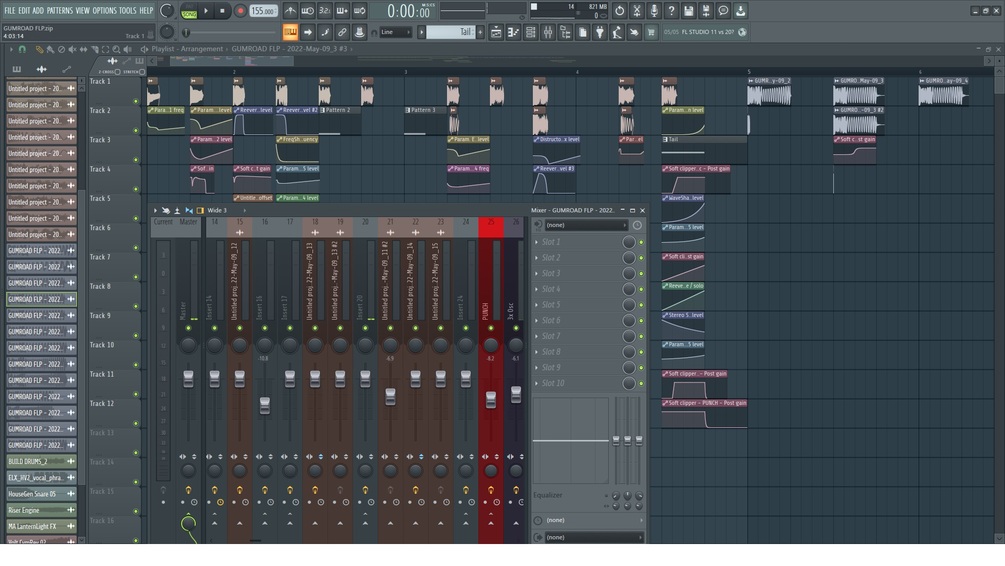1005x566 pixels.
Task: Open the Tail pattern selector
Action: click(450, 32)
